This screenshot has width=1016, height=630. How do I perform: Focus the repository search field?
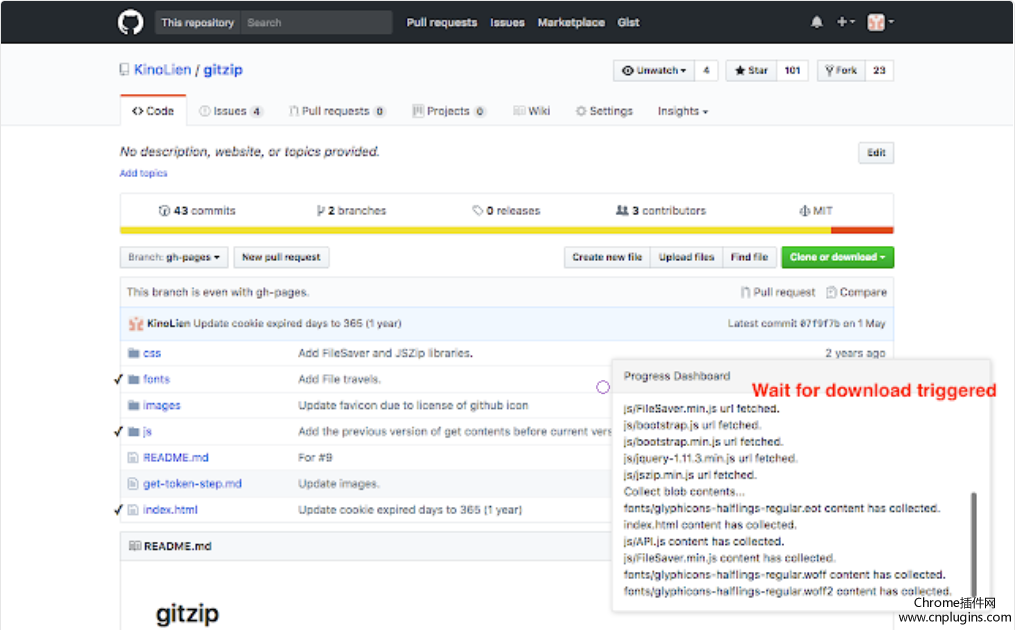(x=316, y=23)
